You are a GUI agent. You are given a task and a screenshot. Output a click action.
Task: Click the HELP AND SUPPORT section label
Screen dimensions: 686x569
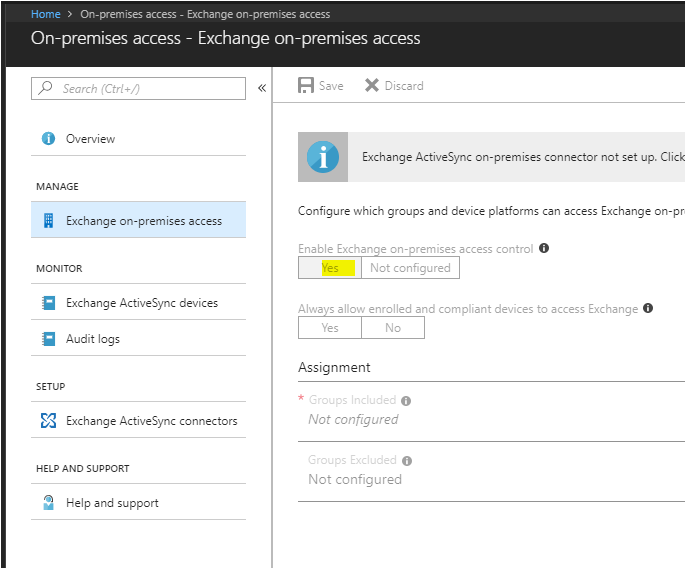point(83,468)
